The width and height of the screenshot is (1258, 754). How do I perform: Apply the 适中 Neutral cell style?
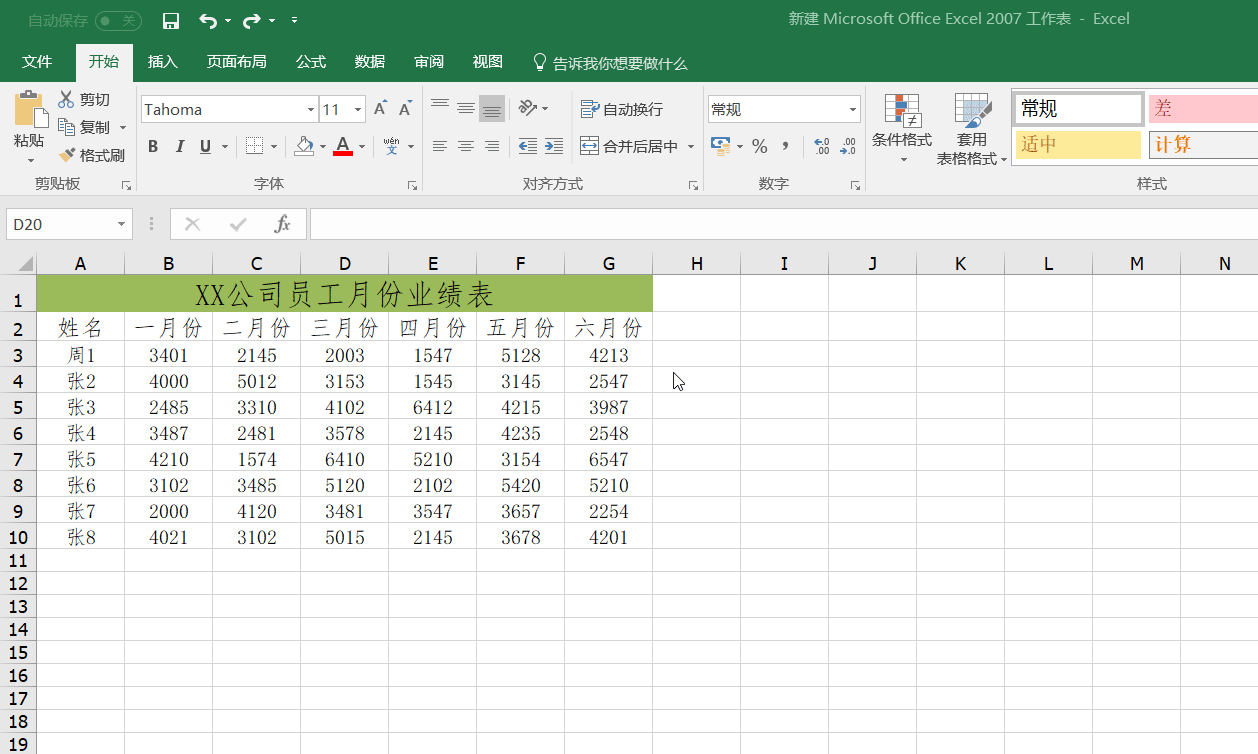(x=1078, y=144)
